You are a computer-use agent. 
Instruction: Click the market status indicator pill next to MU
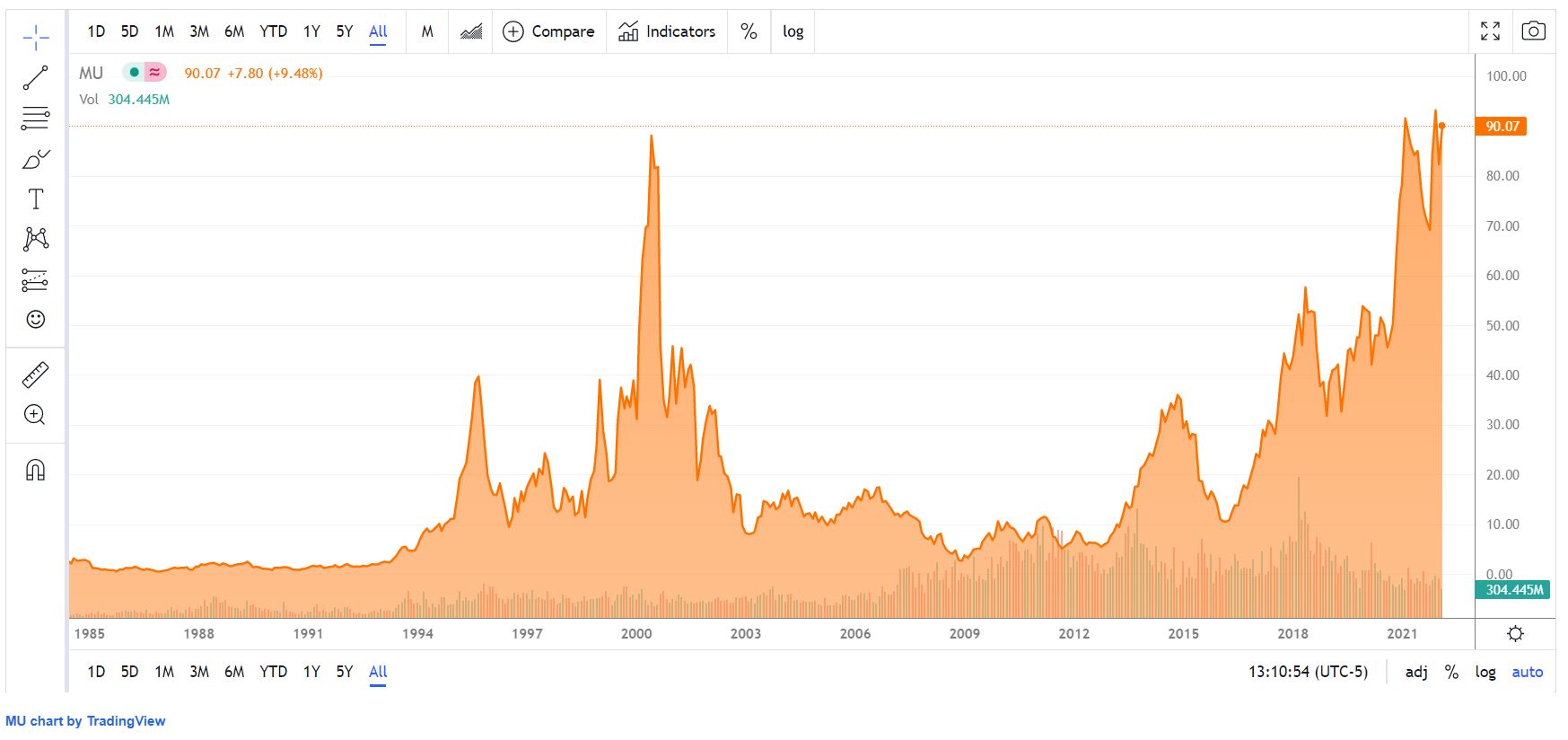145,73
